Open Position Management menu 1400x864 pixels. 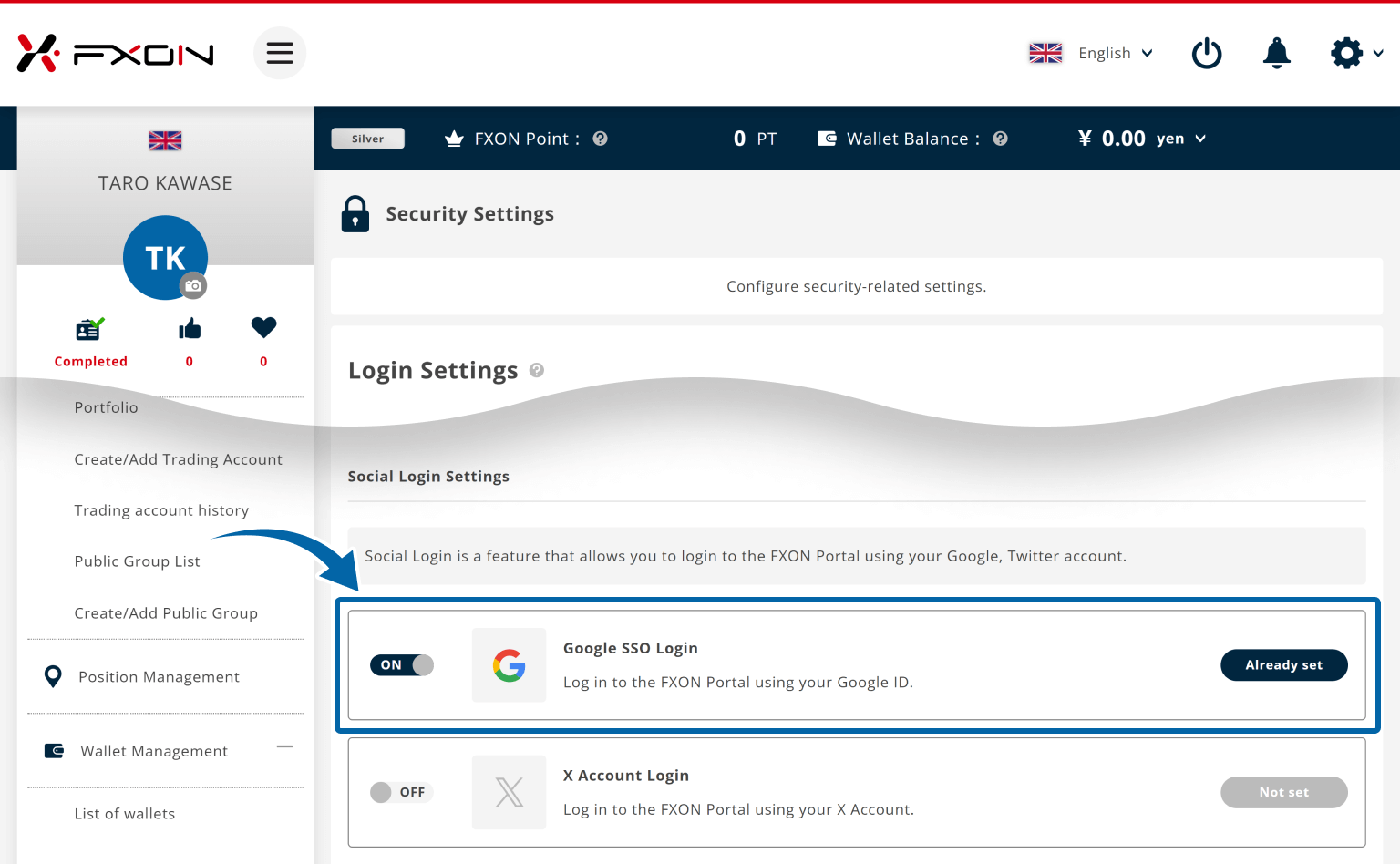pyautogui.click(x=159, y=677)
